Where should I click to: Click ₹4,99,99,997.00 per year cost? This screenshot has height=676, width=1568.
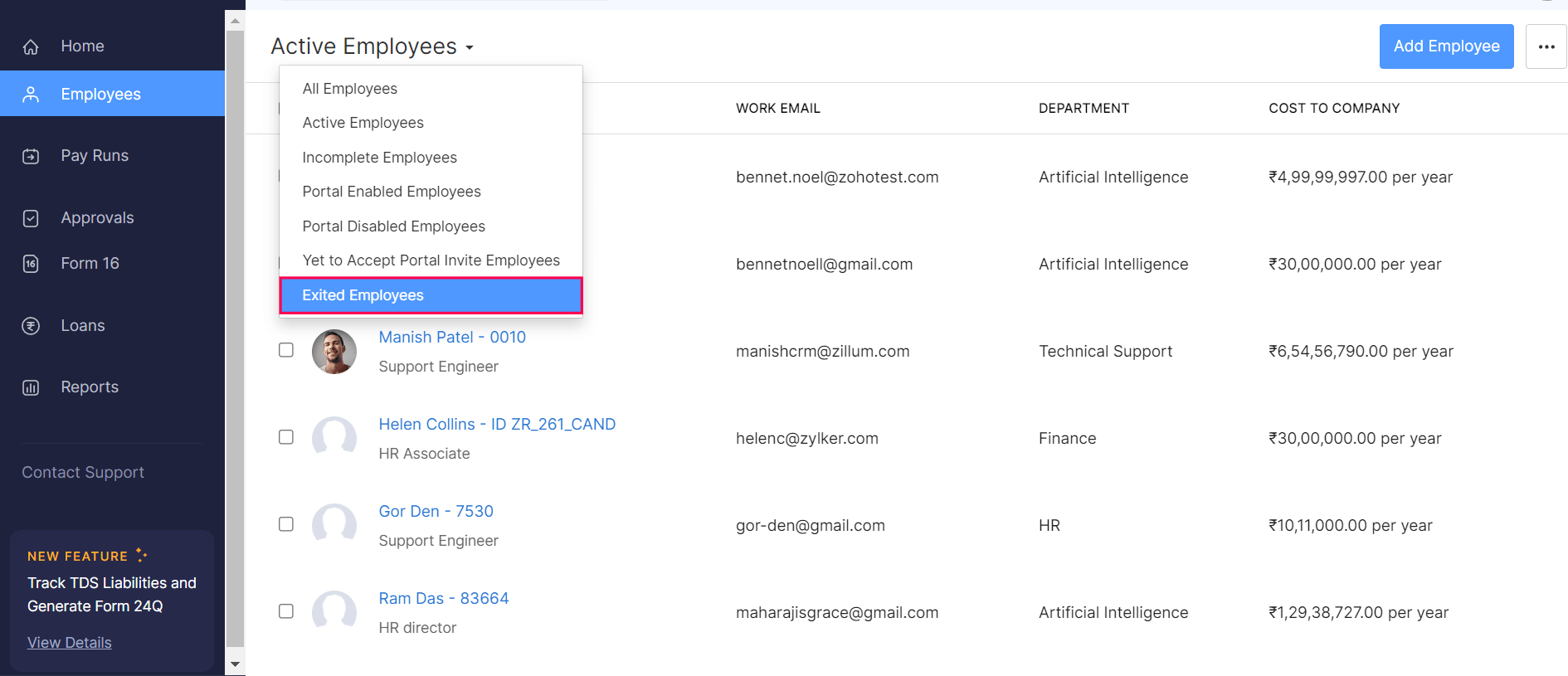(x=1361, y=178)
